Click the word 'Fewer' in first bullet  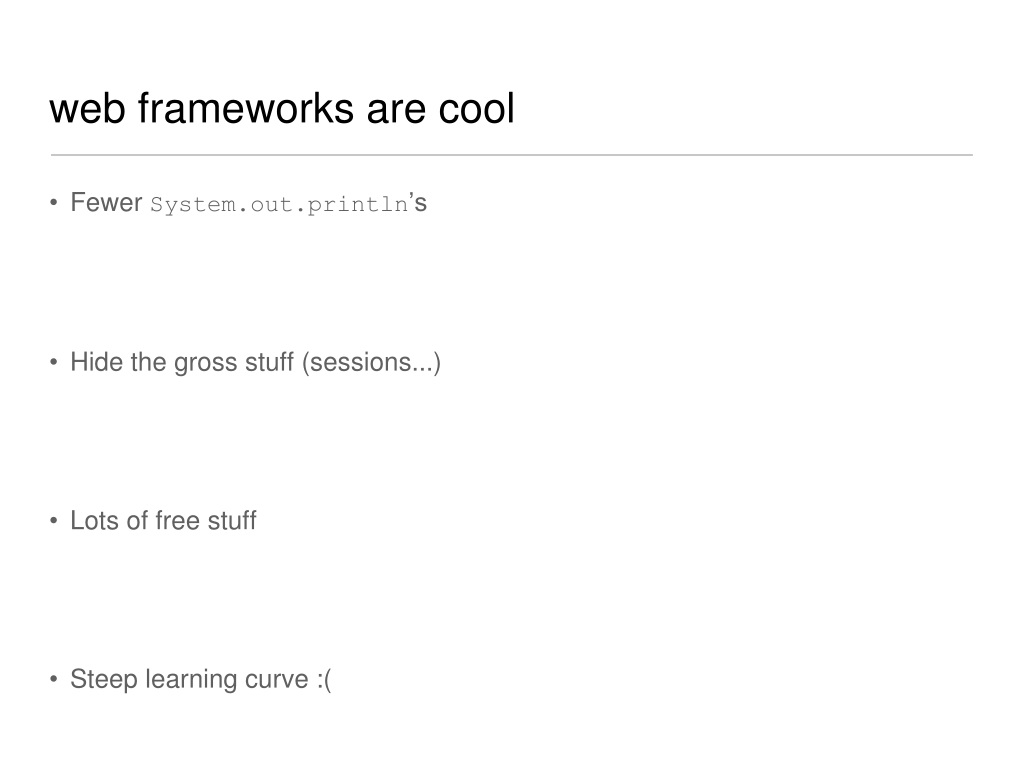tap(106, 202)
